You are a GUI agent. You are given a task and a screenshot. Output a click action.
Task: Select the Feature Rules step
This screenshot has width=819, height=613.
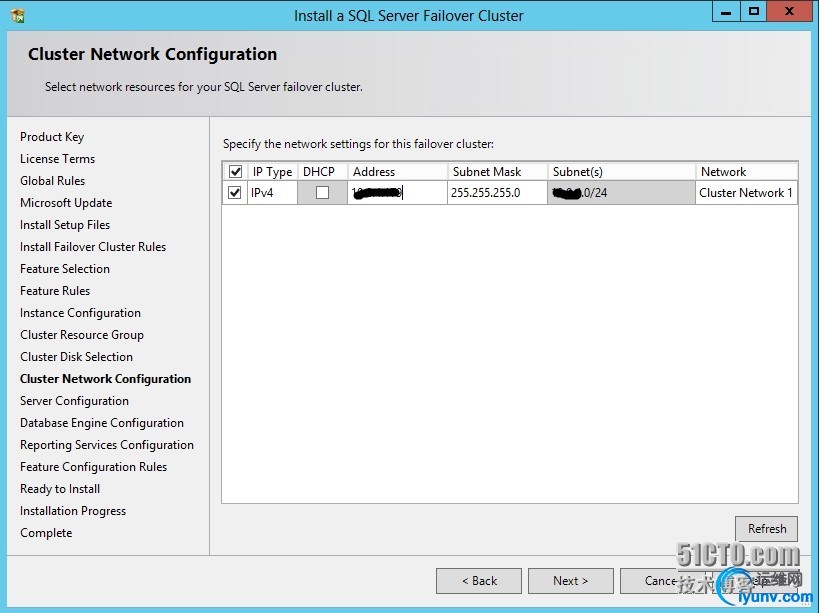(55, 290)
